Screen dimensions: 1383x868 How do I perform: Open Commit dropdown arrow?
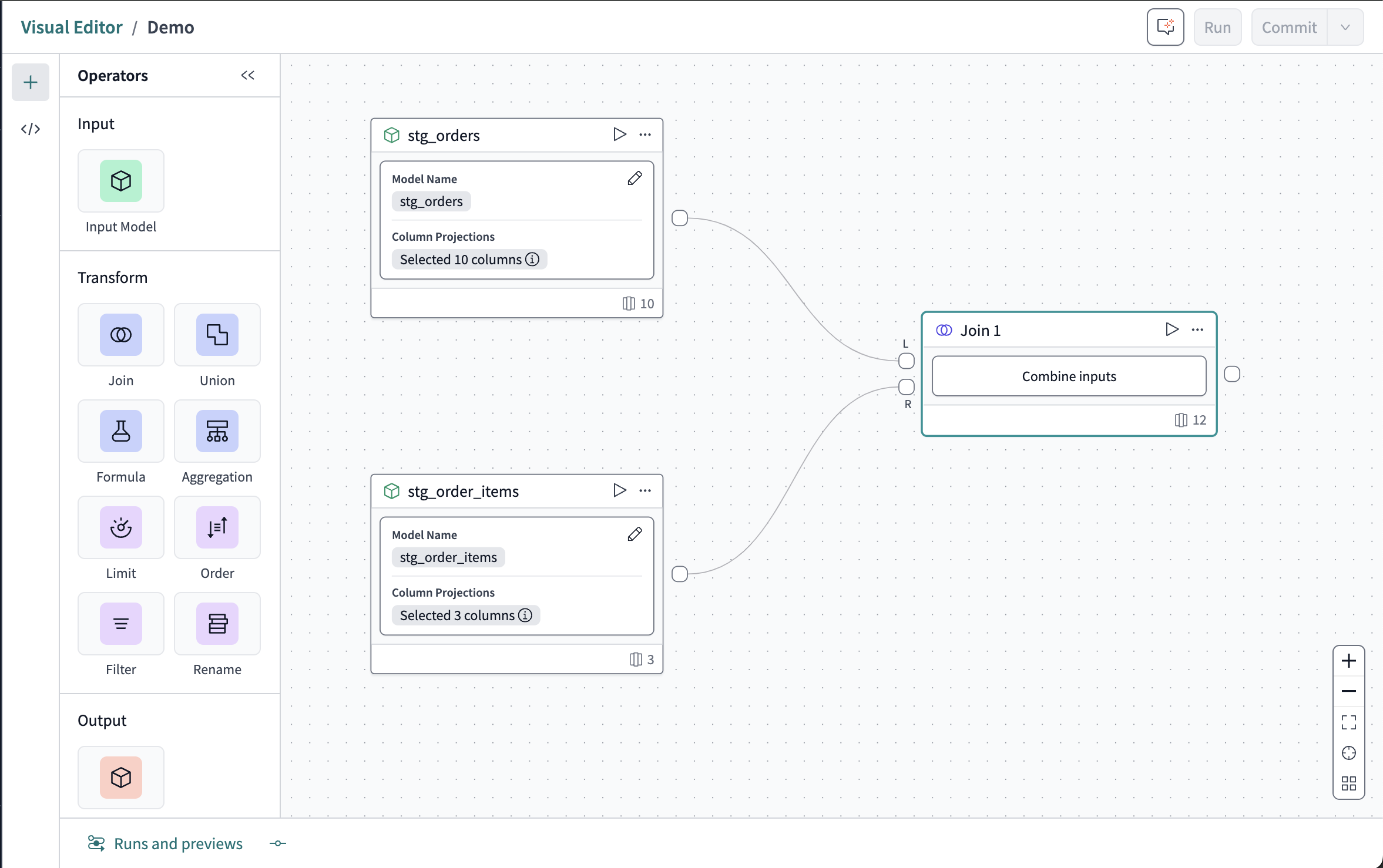point(1345,28)
